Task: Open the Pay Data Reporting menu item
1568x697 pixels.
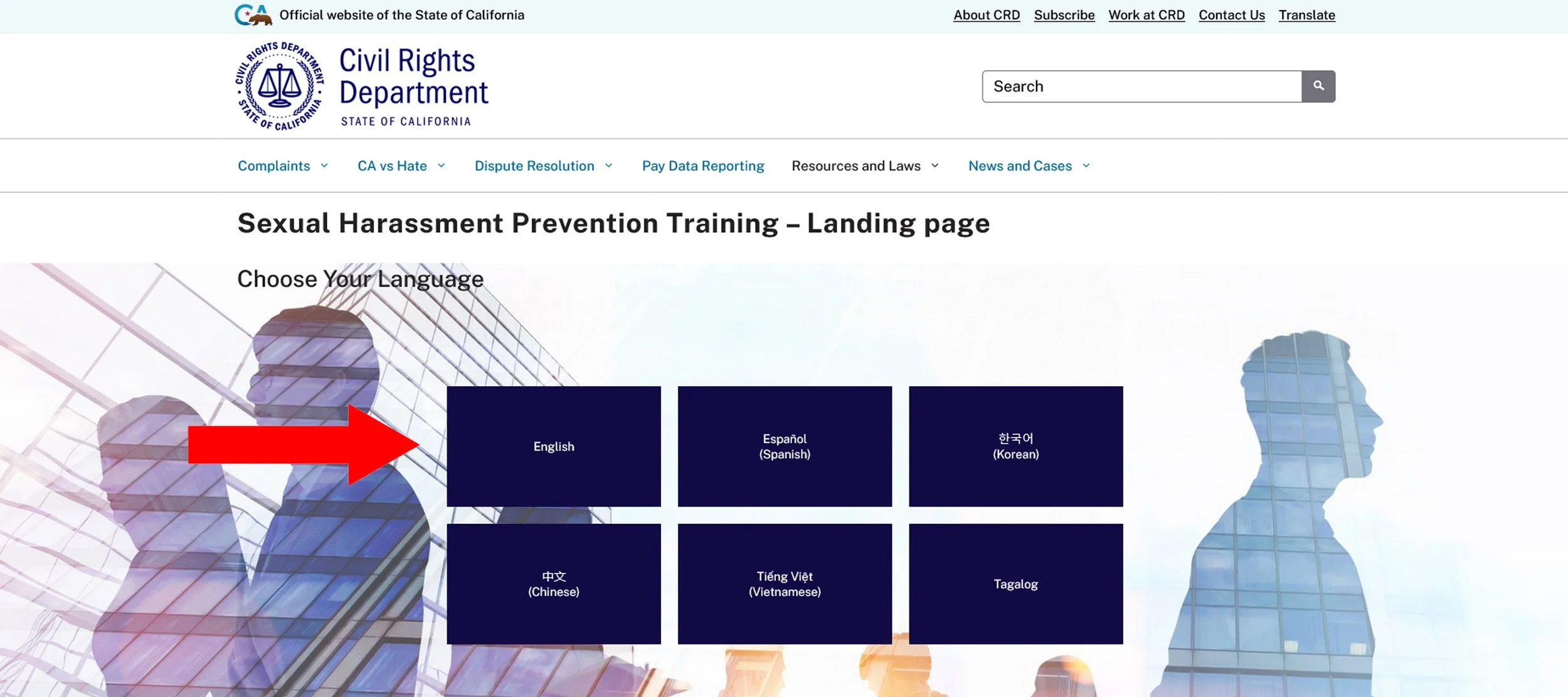Action: click(x=702, y=166)
